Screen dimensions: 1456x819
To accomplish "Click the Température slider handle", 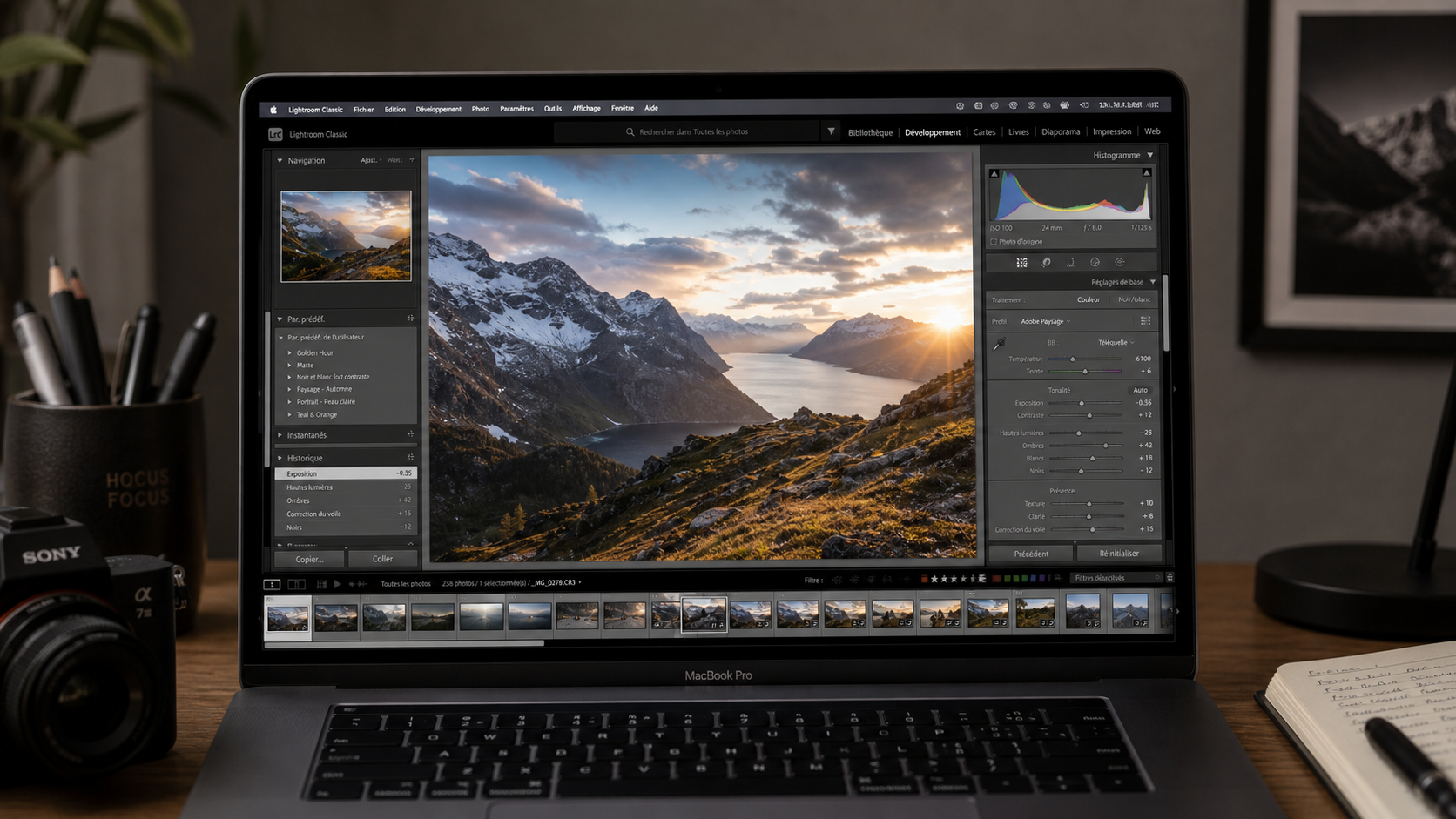I will click(1073, 359).
